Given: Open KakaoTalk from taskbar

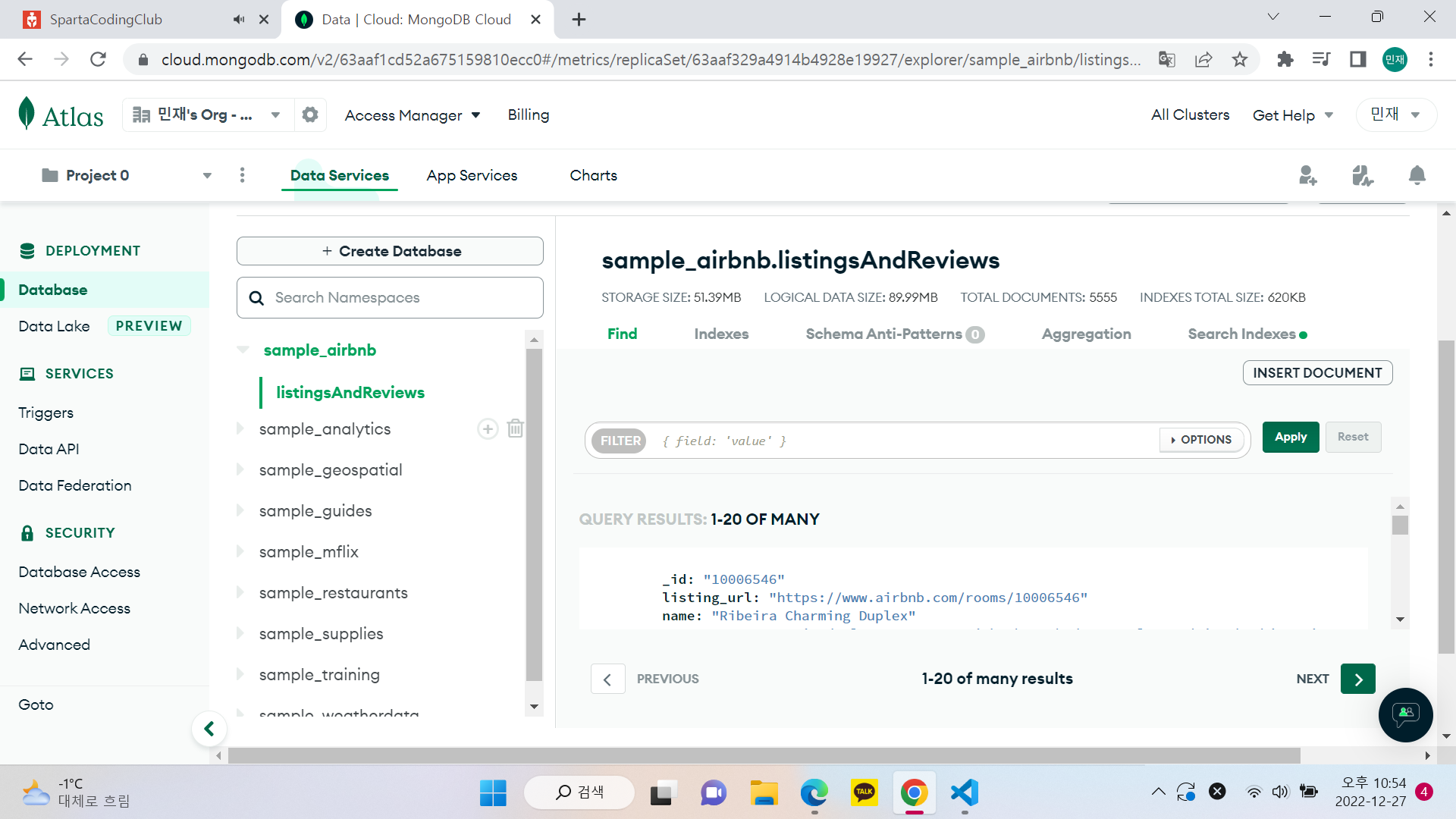Looking at the screenshot, I should (864, 793).
